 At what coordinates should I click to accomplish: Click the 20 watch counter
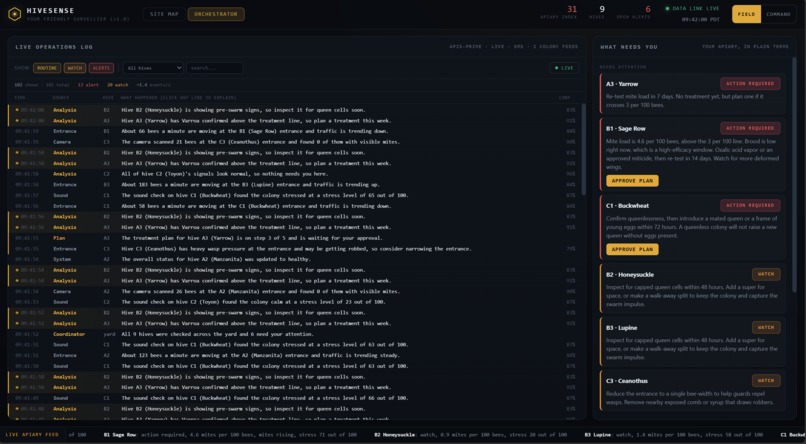pyautogui.click(x=118, y=85)
